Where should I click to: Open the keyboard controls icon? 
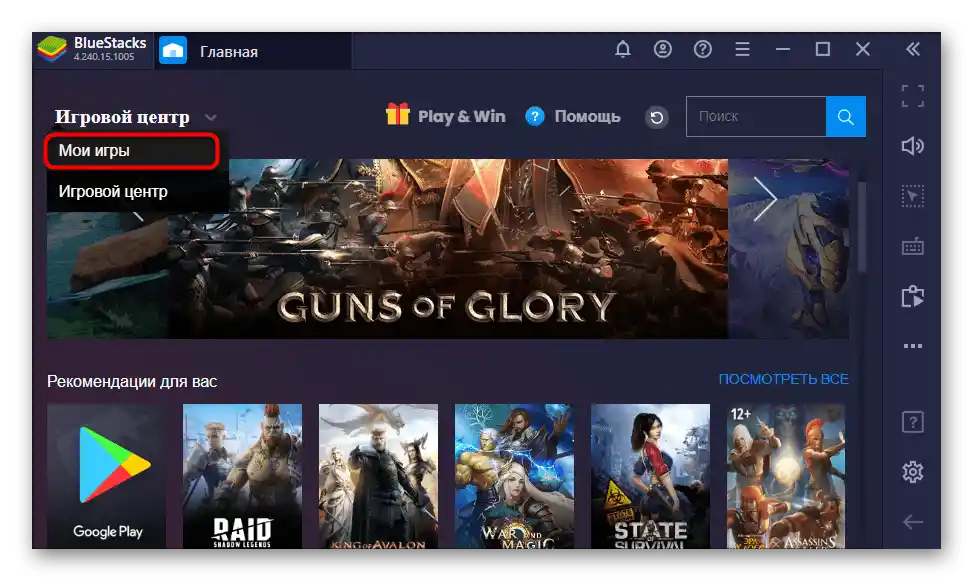[913, 246]
